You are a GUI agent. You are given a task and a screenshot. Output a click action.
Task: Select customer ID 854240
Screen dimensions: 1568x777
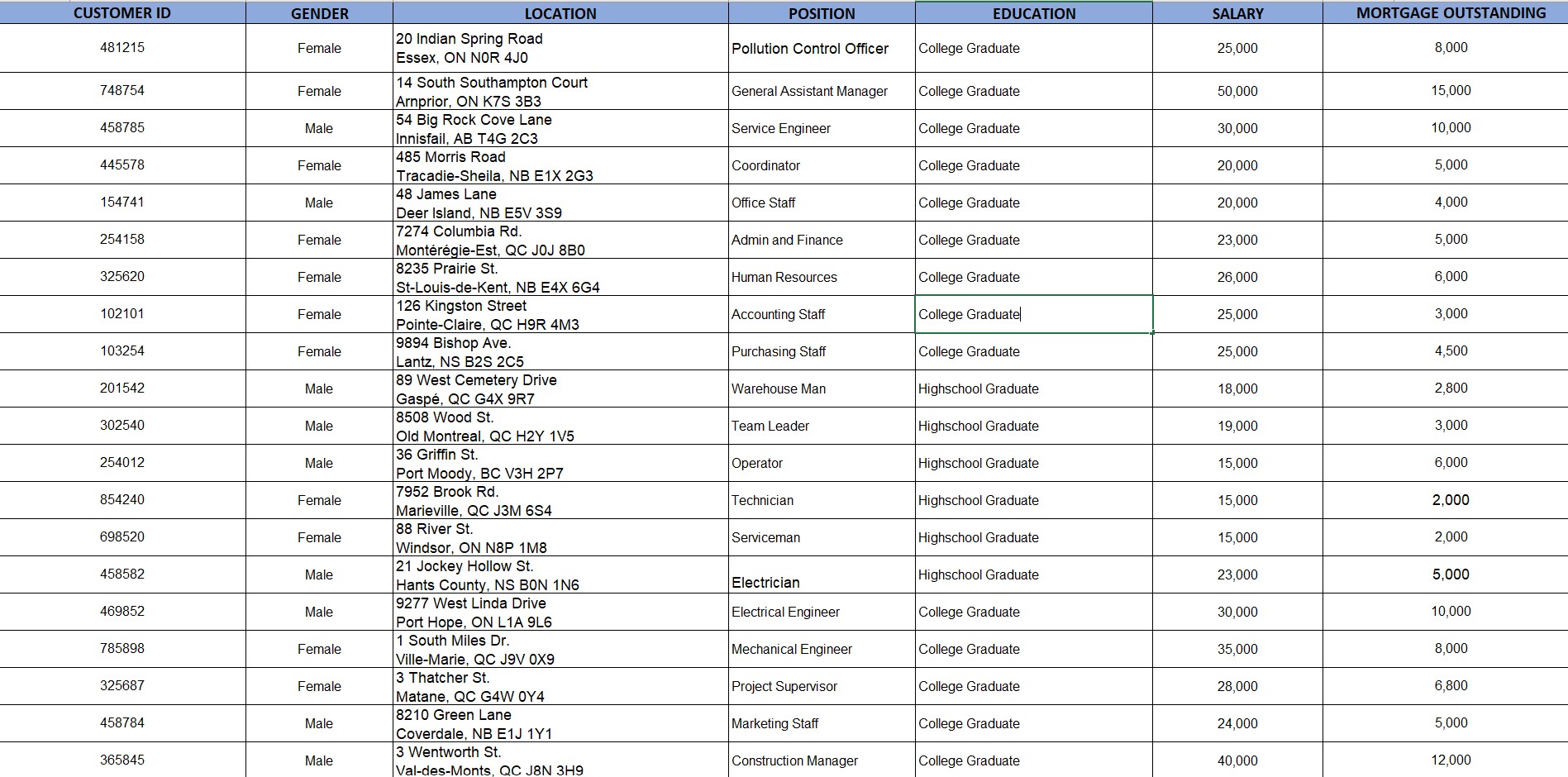click(x=122, y=500)
